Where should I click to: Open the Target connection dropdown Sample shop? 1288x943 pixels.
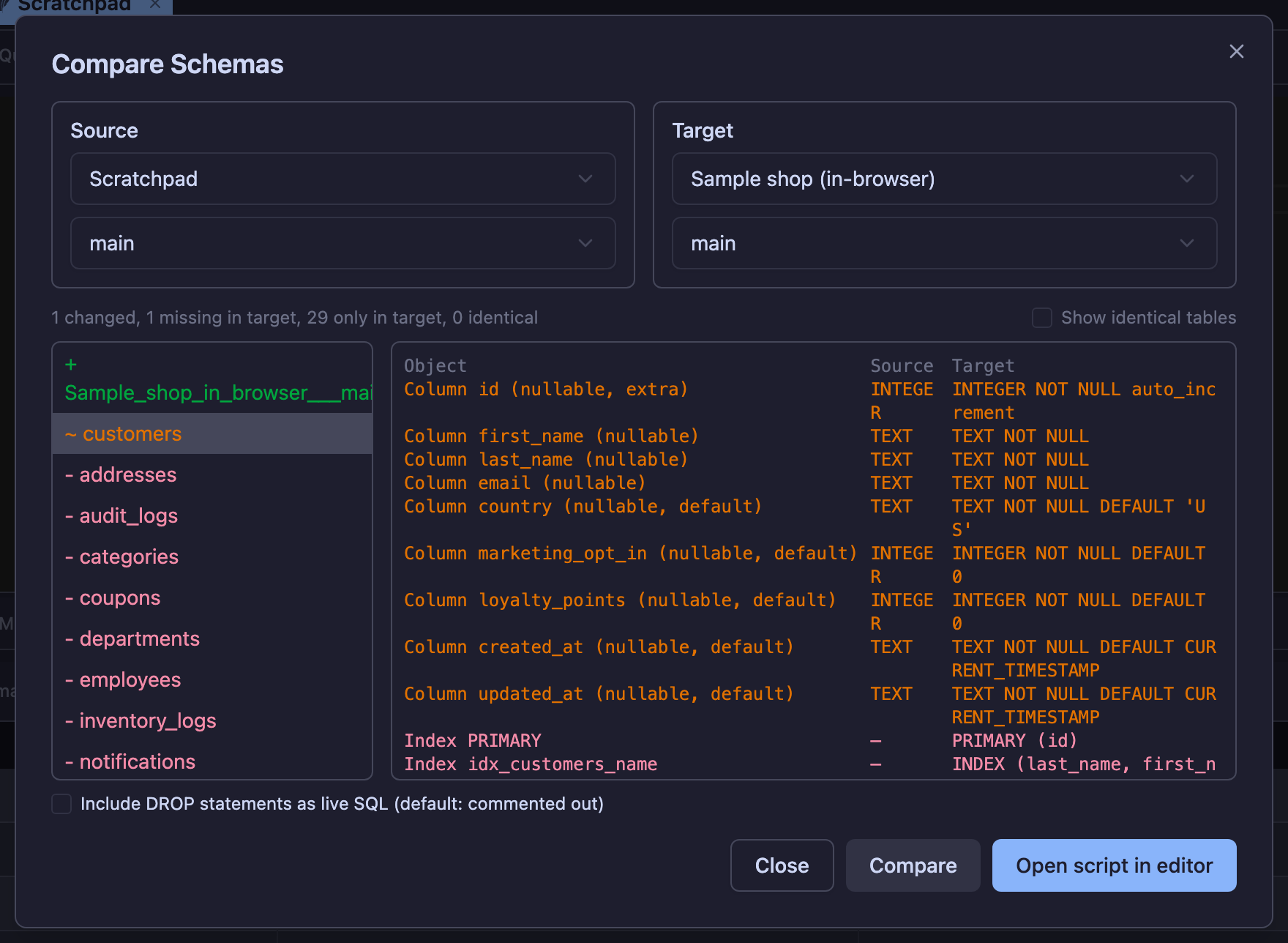(944, 179)
